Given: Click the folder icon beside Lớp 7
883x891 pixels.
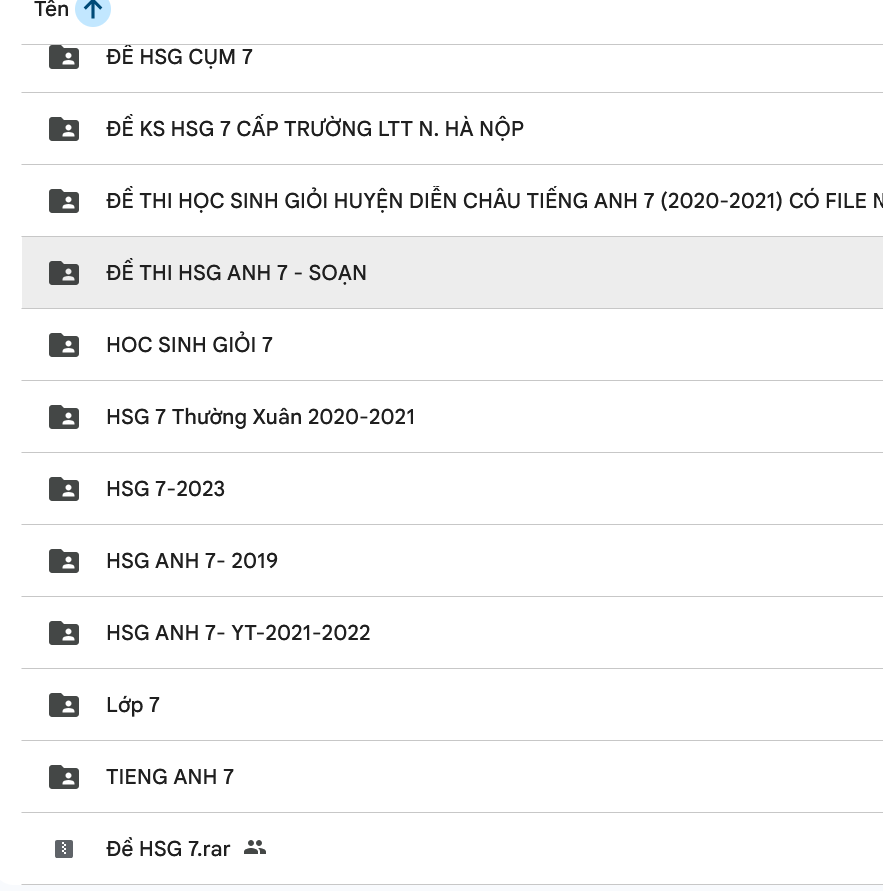Looking at the screenshot, I should pos(64,705).
